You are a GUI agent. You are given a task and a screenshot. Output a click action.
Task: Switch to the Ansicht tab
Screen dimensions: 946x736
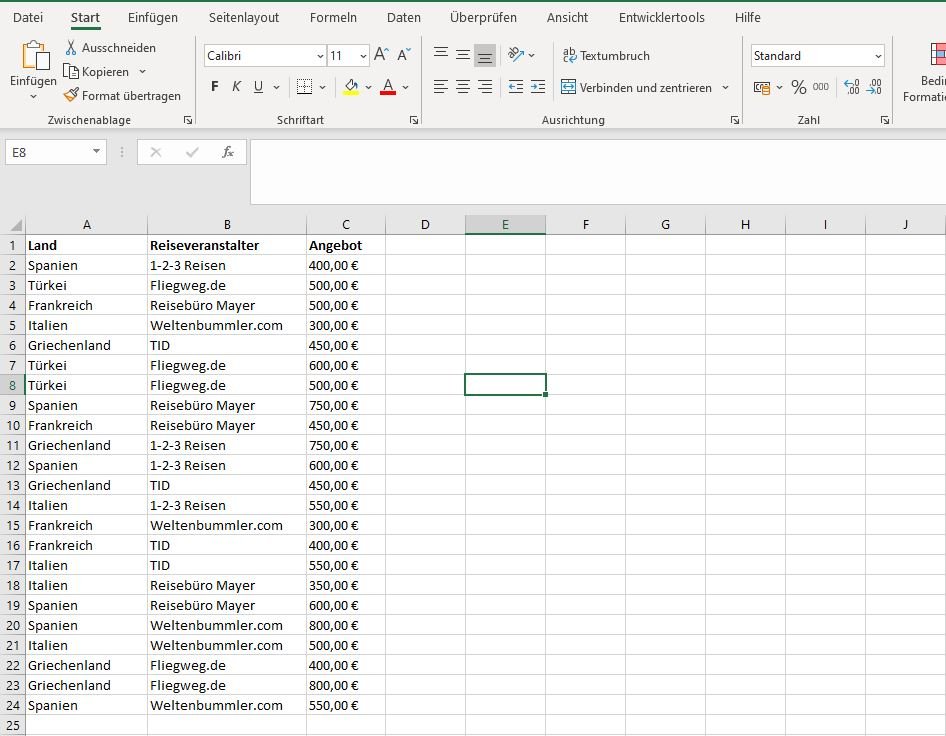click(x=567, y=17)
